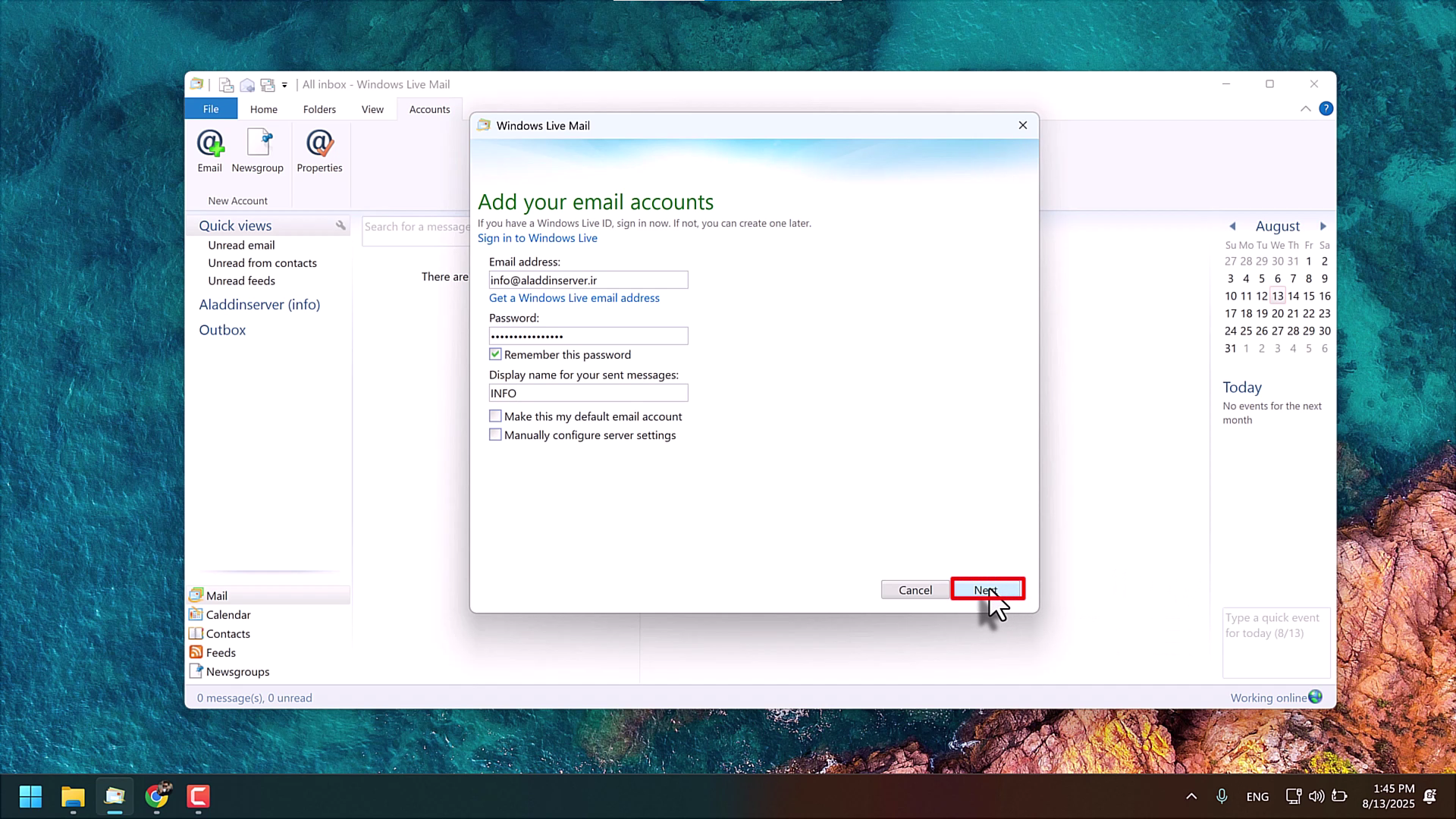Click the quick event box for today
1456x819 pixels.
tap(1276, 642)
